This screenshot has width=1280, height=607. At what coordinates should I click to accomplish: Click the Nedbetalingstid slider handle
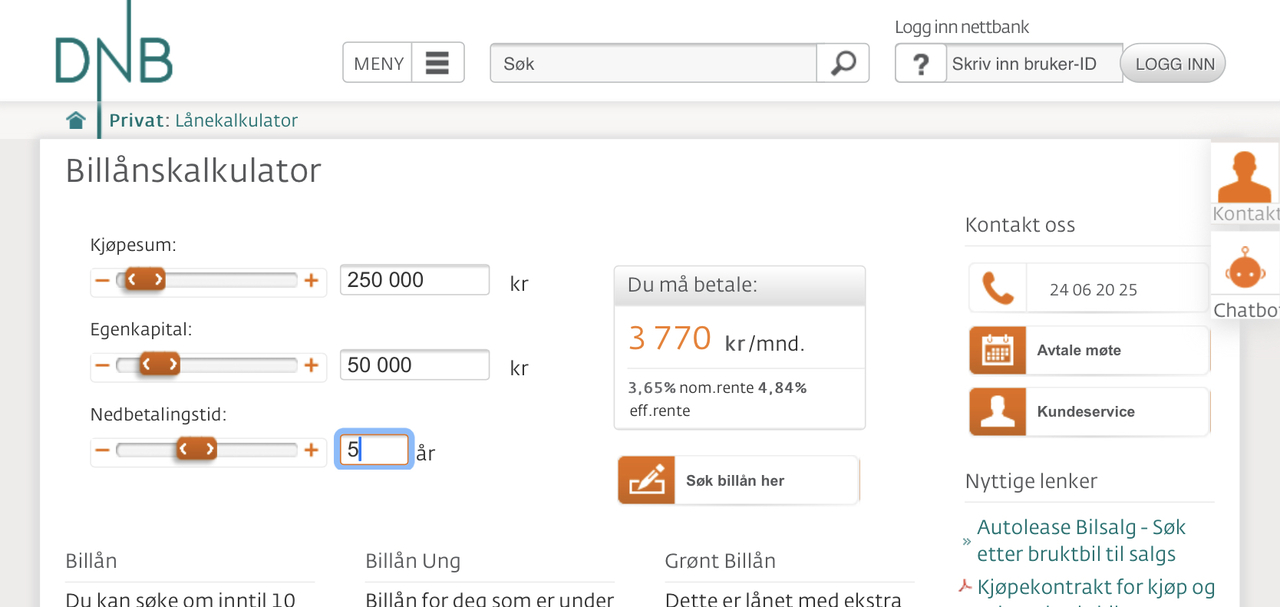[x=196, y=449]
